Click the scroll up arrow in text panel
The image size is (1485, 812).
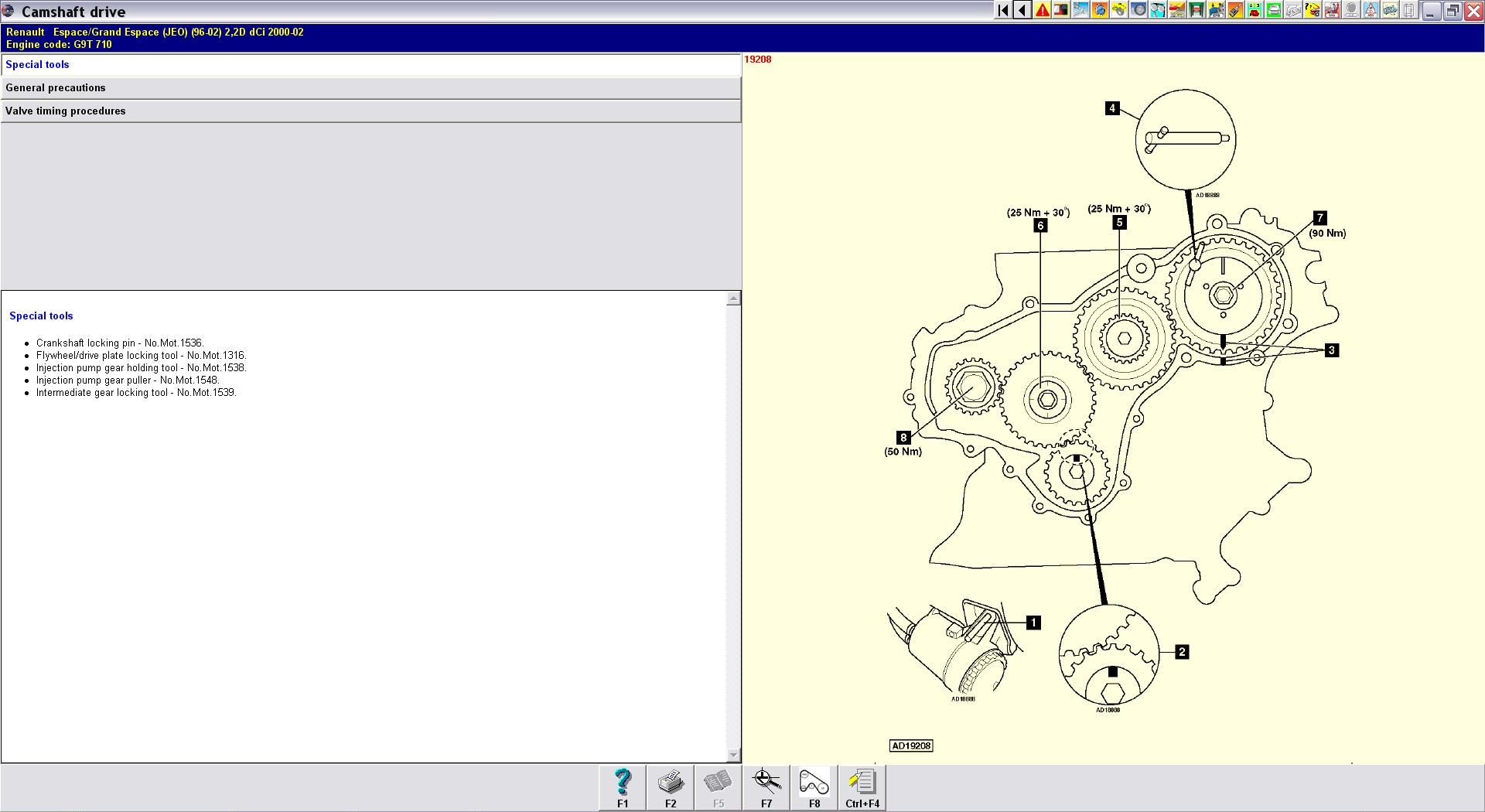pos(733,299)
